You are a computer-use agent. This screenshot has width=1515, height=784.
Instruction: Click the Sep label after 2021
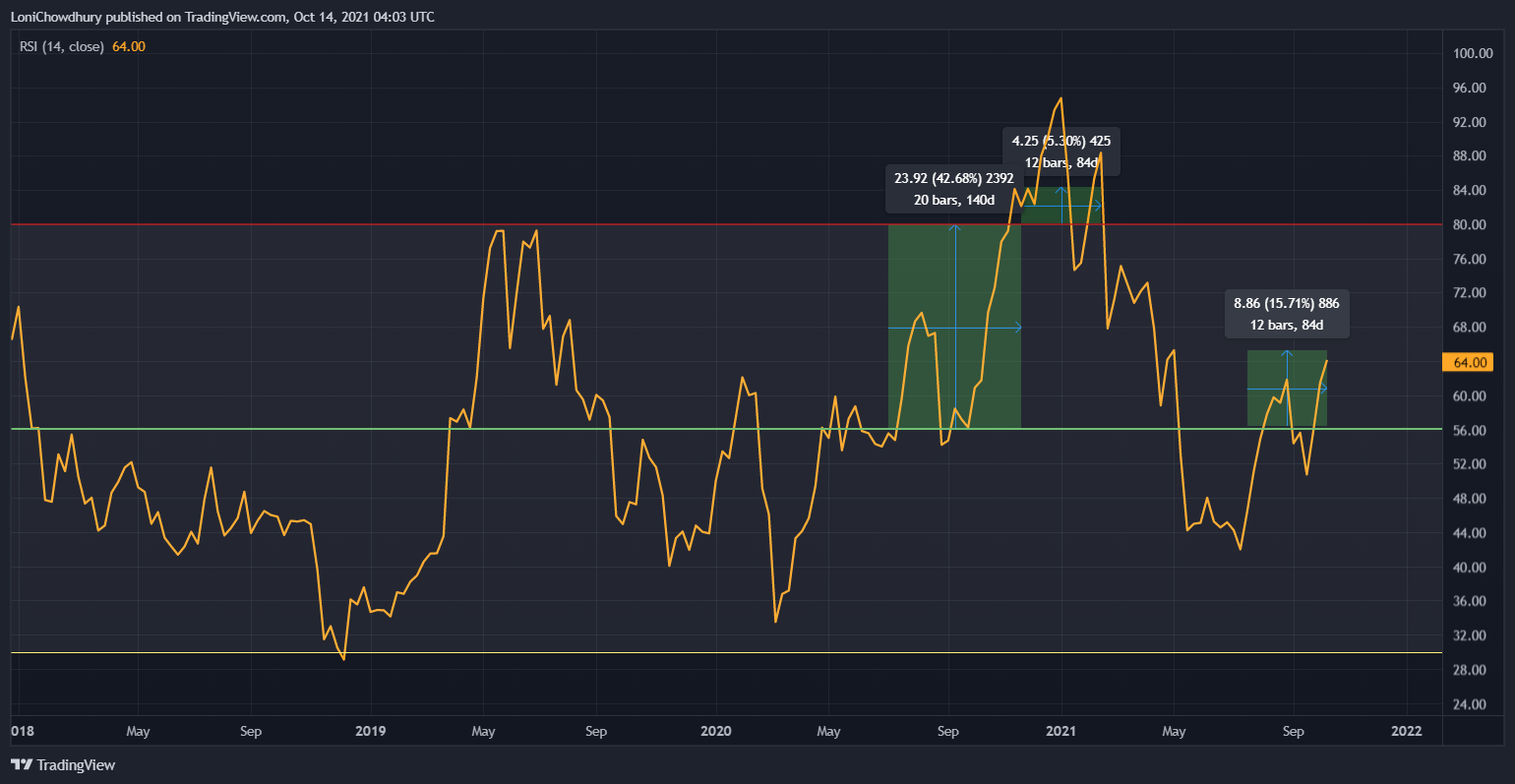[x=1293, y=731]
